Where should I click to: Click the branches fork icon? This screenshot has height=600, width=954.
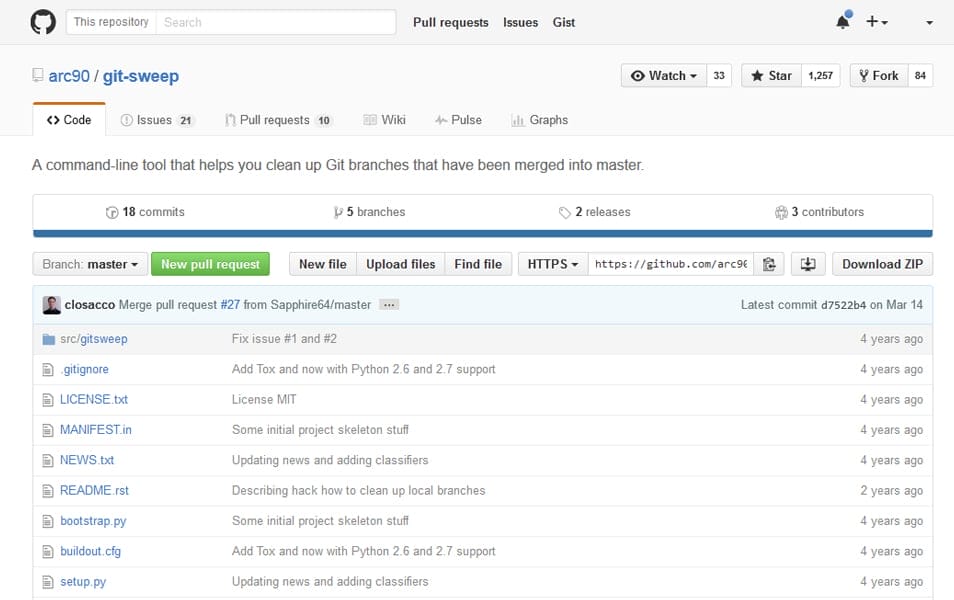coord(338,212)
